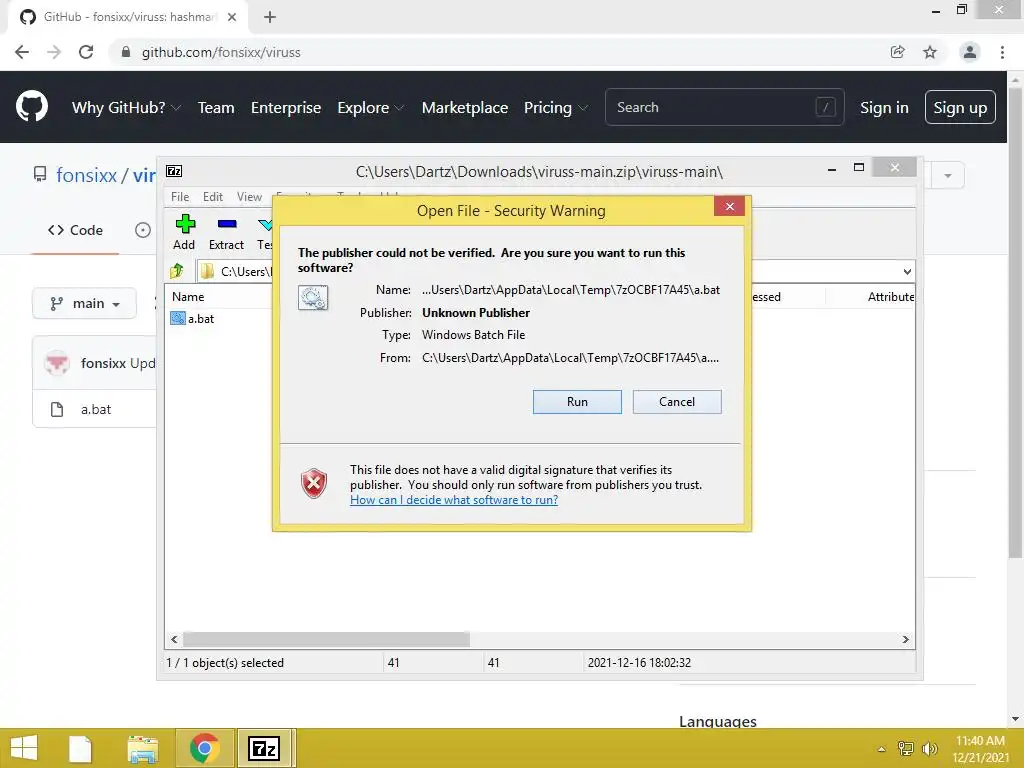Click the network icon in system tray
The width and height of the screenshot is (1024, 768).
(905, 748)
